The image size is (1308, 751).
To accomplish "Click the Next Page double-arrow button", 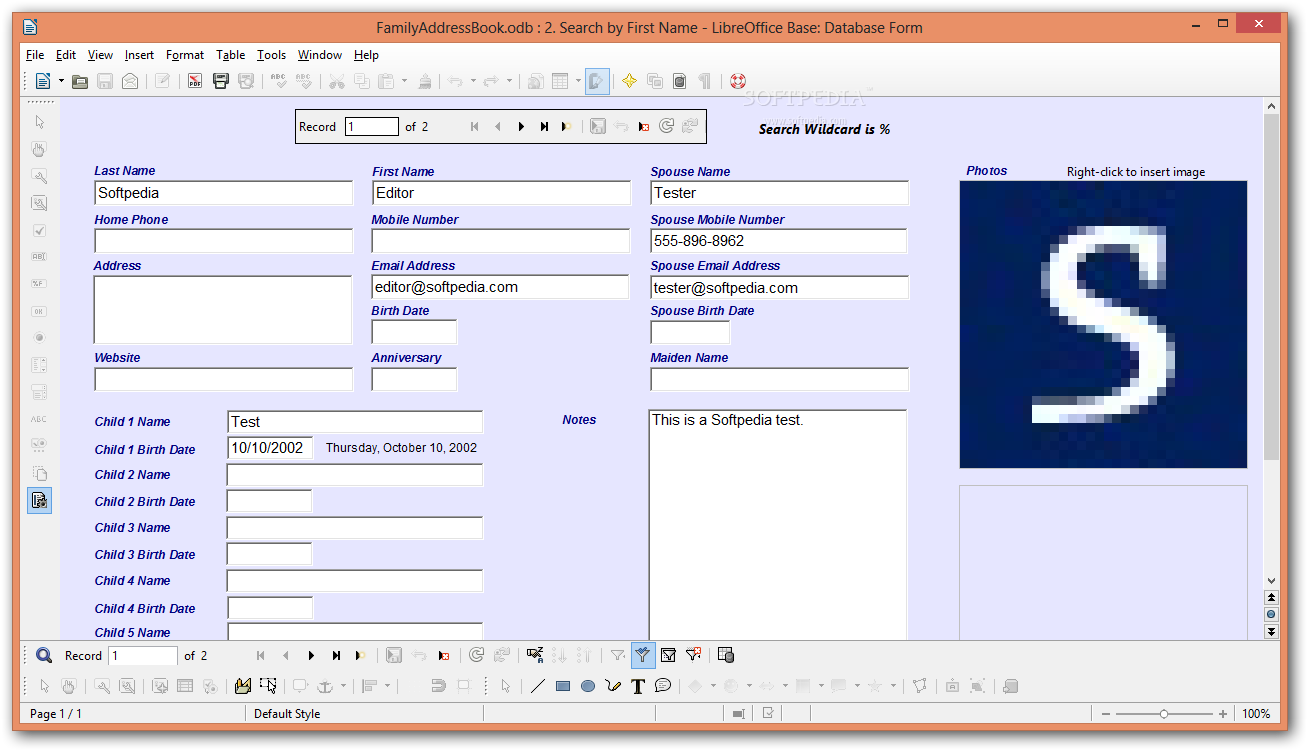I will click(1271, 631).
